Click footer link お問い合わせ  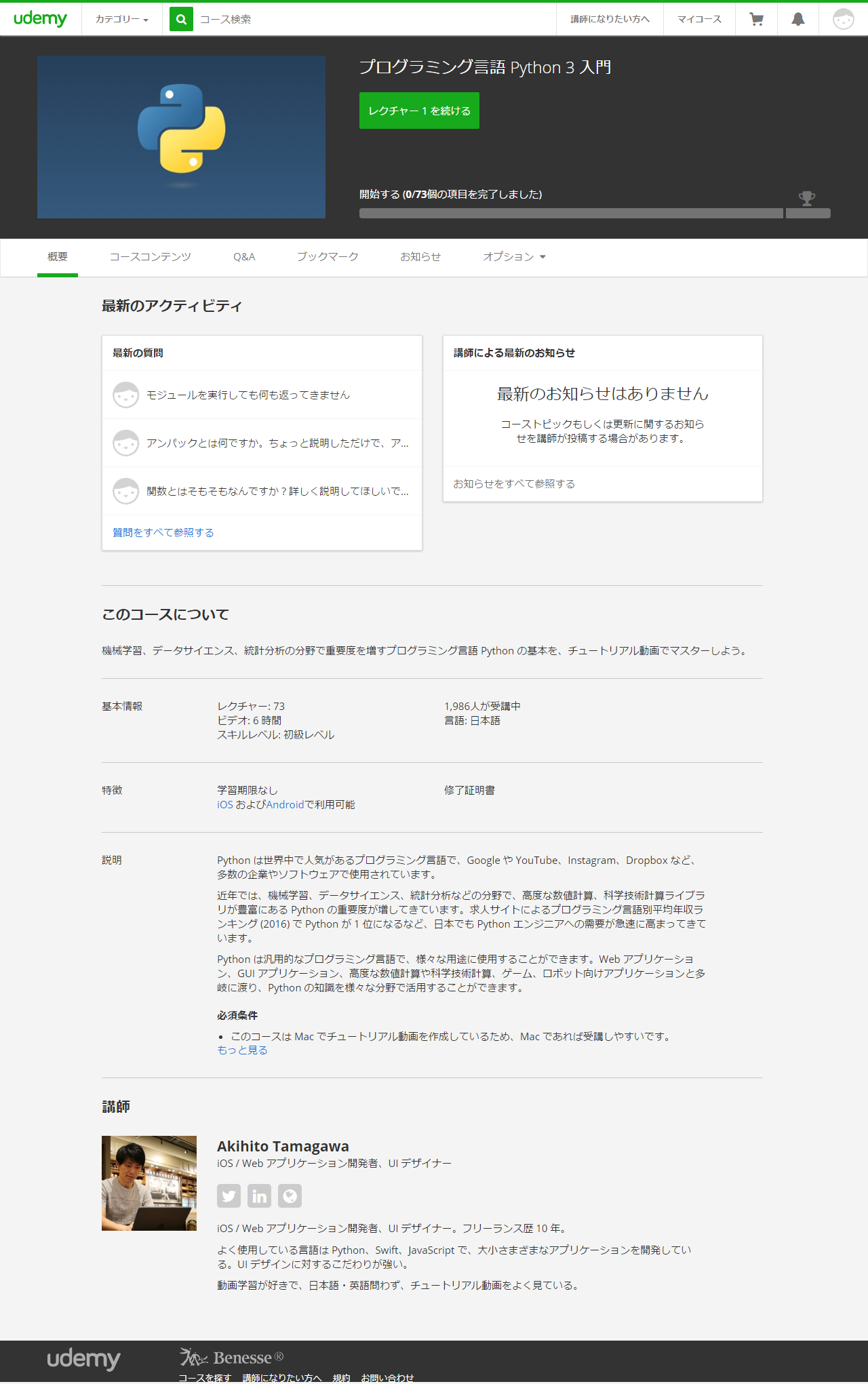coord(387,1378)
